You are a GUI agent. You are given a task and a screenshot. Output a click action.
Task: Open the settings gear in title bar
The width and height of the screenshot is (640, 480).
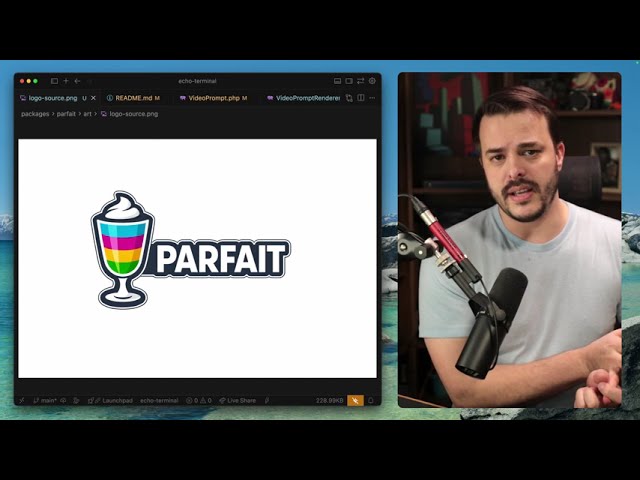(x=372, y=81)
